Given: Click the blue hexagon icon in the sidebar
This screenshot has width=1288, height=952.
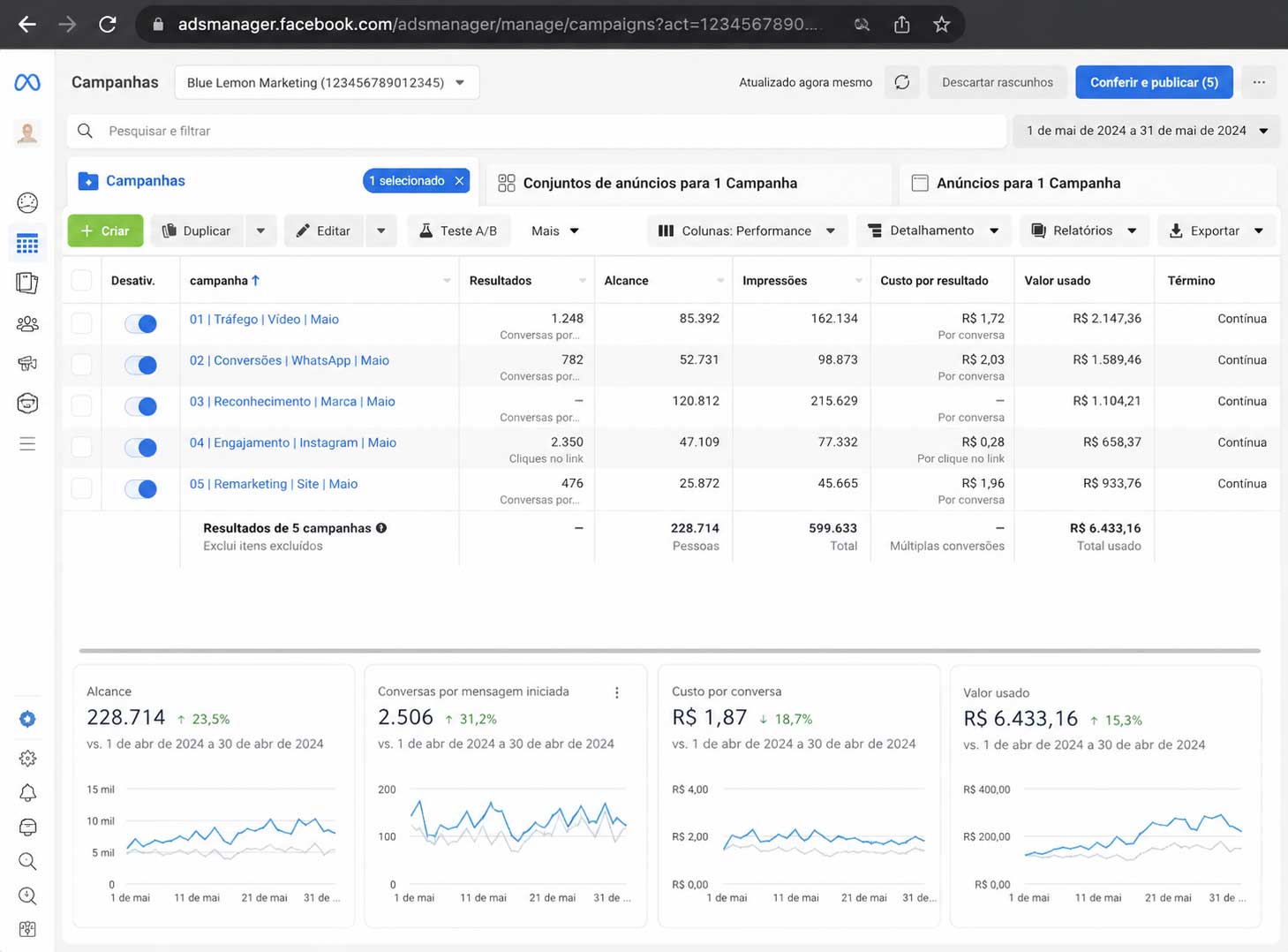Looking at the screenshot, I should (27, 719).
